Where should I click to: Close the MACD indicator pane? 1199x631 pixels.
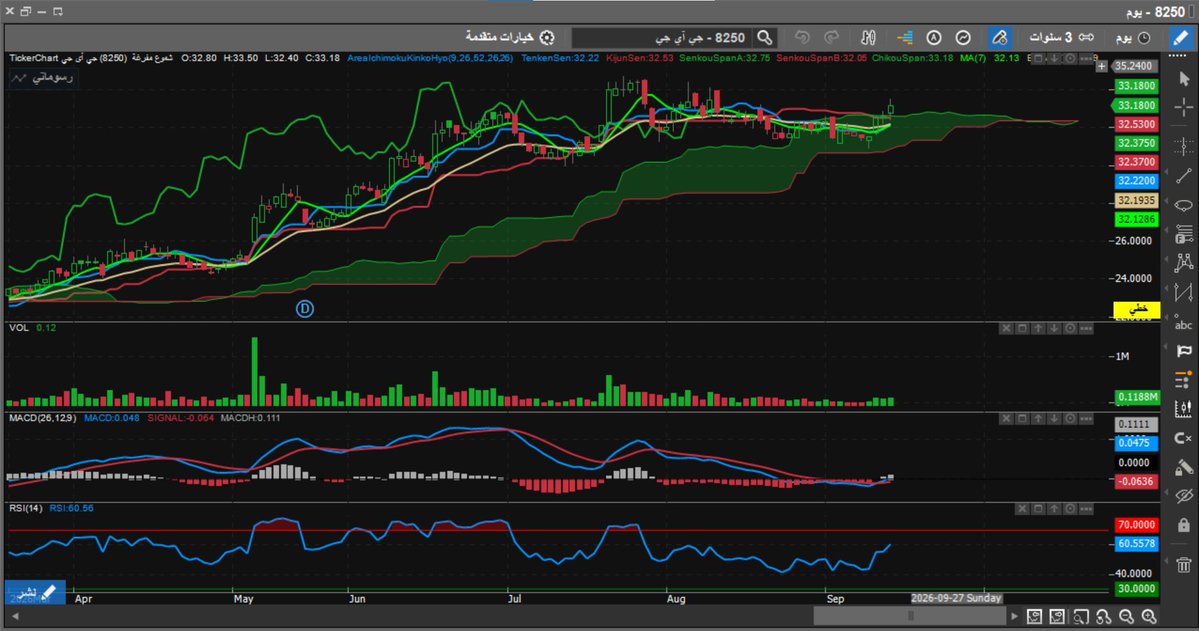pyautogui.click(x=1006, y=419)
